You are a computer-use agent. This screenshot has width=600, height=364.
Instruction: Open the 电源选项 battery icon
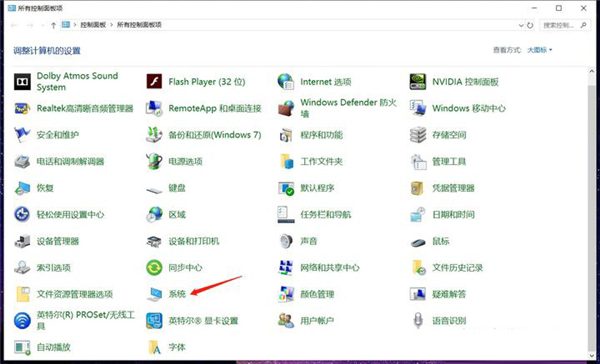(x=154, y=161)
